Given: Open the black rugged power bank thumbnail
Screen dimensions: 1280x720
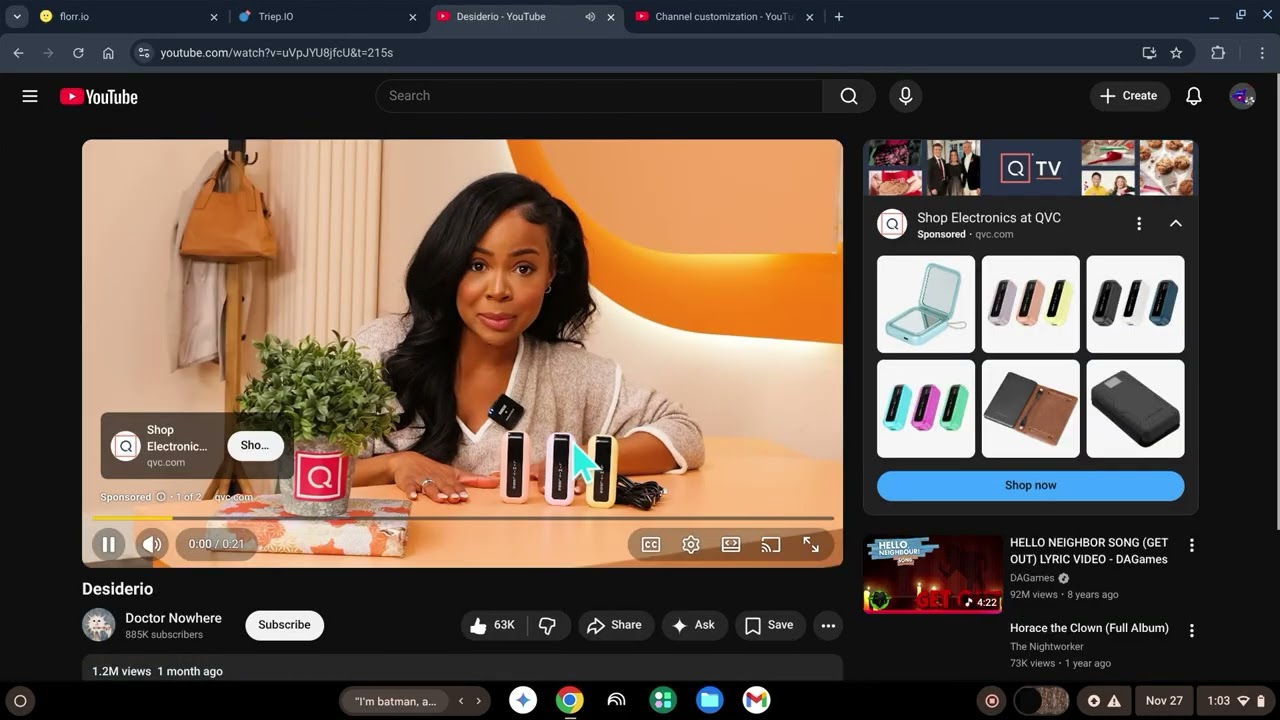Looking at the screenshot, I should coord(1135,409).
